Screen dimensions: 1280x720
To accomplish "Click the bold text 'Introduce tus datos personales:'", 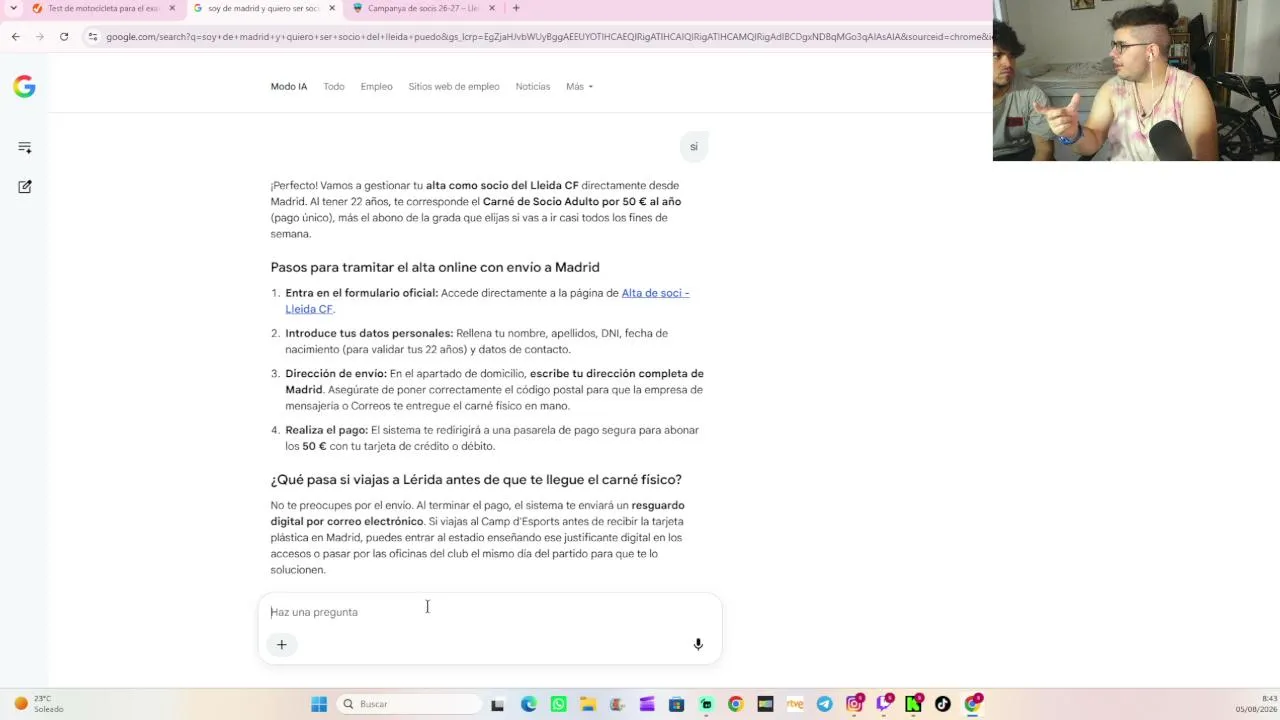I will click(x=369, y=333).
